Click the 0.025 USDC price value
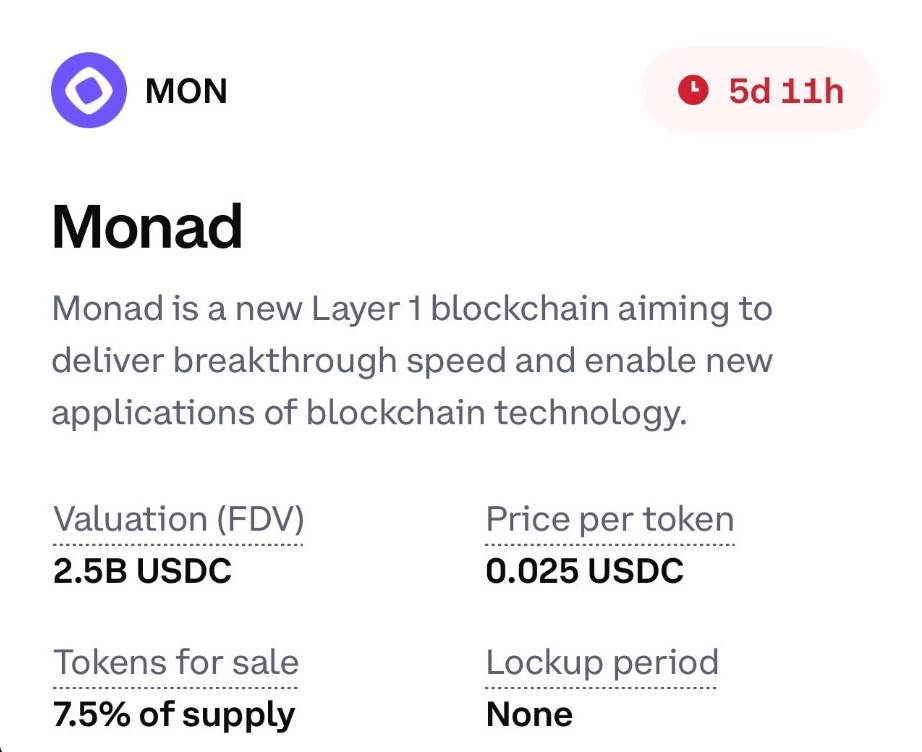The image size is (922, 752). click(585, 571)
